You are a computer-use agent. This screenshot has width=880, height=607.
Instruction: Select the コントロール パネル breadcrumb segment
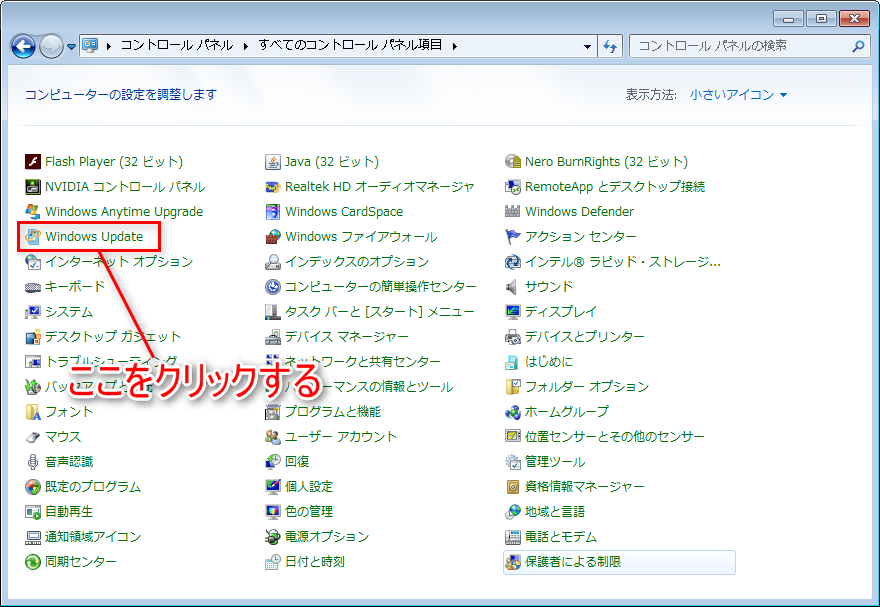pos(177,45)
